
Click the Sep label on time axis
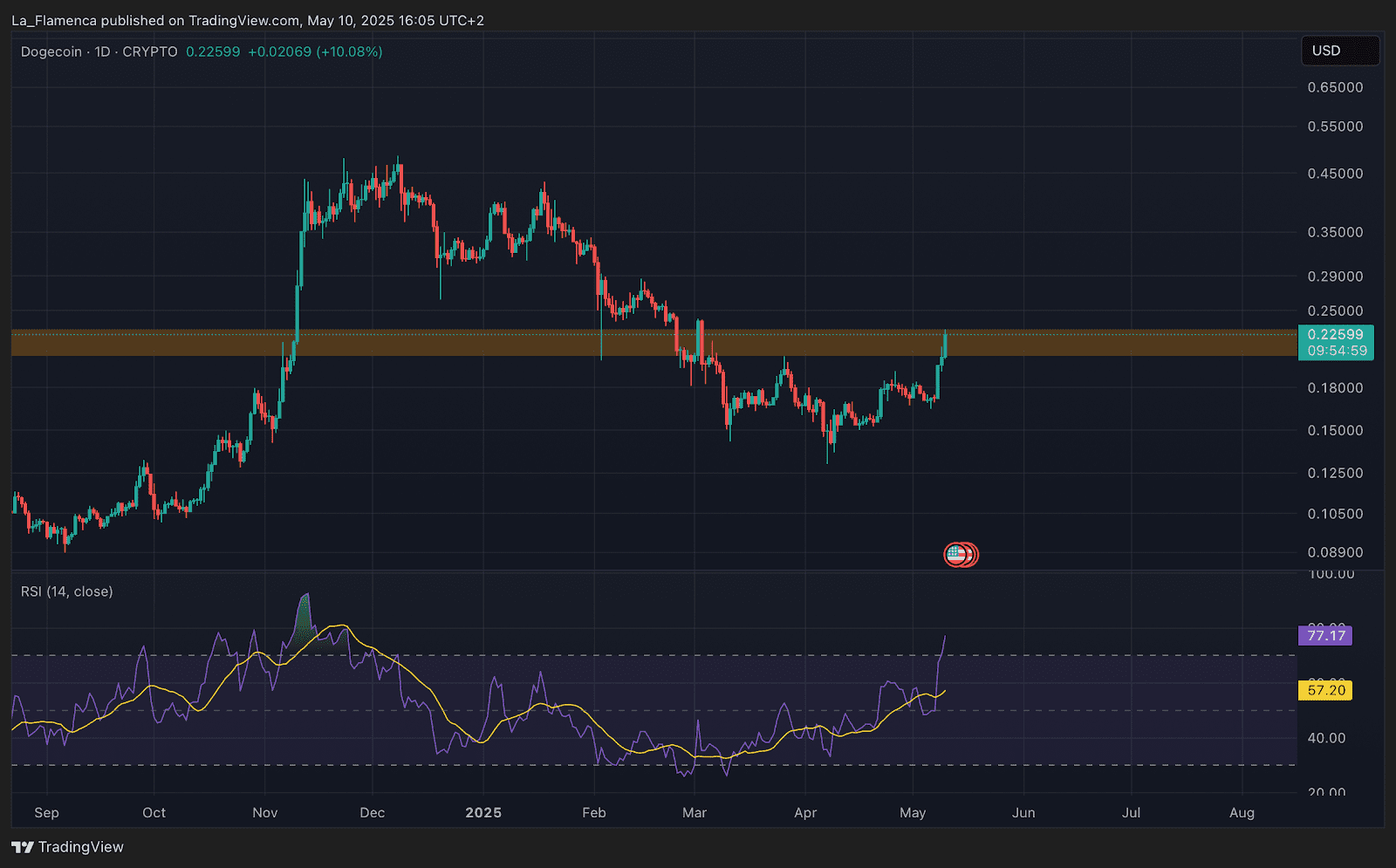click(46, 813)
